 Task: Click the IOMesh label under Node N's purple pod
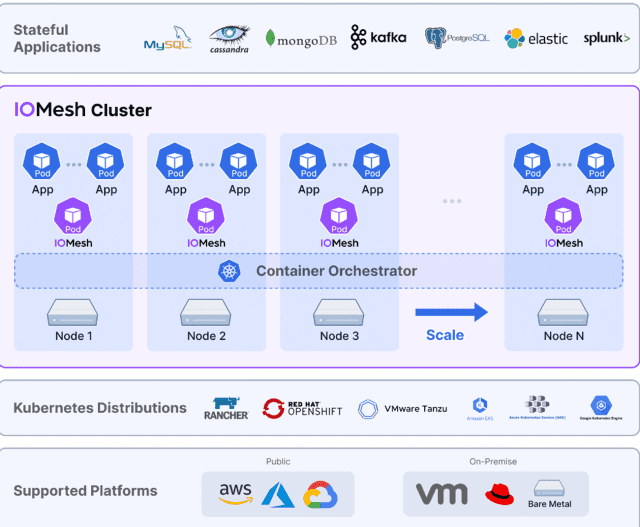coord(564,243)
